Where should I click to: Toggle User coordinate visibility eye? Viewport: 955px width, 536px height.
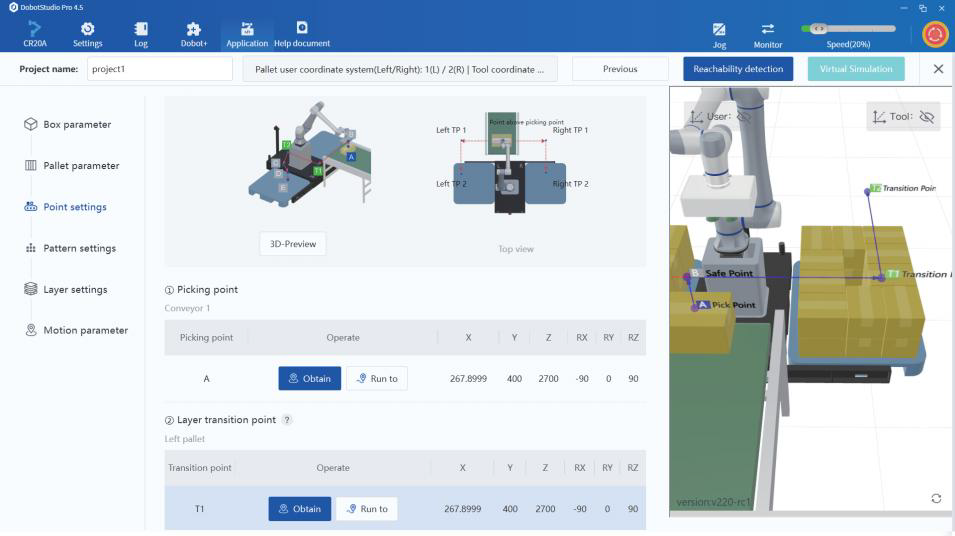pos(743,116)
